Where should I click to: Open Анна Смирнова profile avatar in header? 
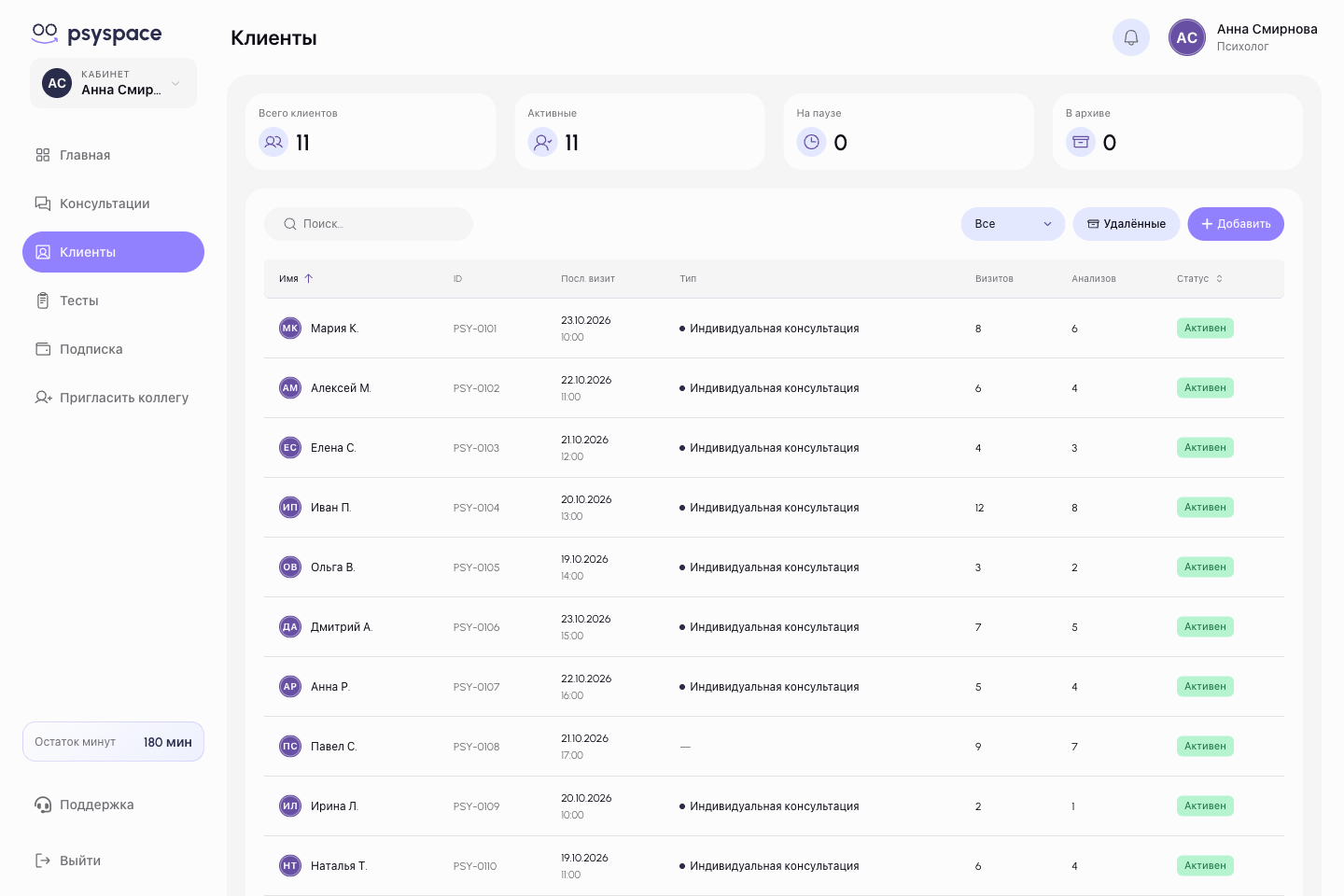[x=1187, y=37]
